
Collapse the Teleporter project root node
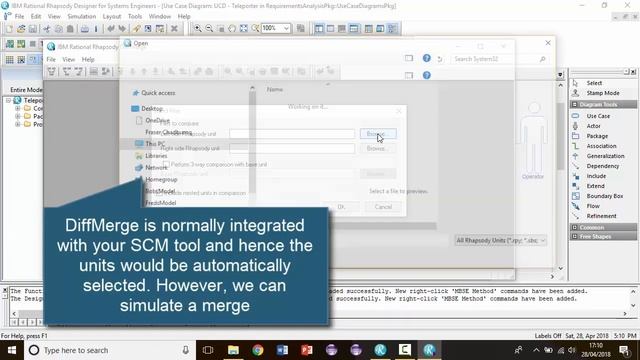[x=8, y=100]
